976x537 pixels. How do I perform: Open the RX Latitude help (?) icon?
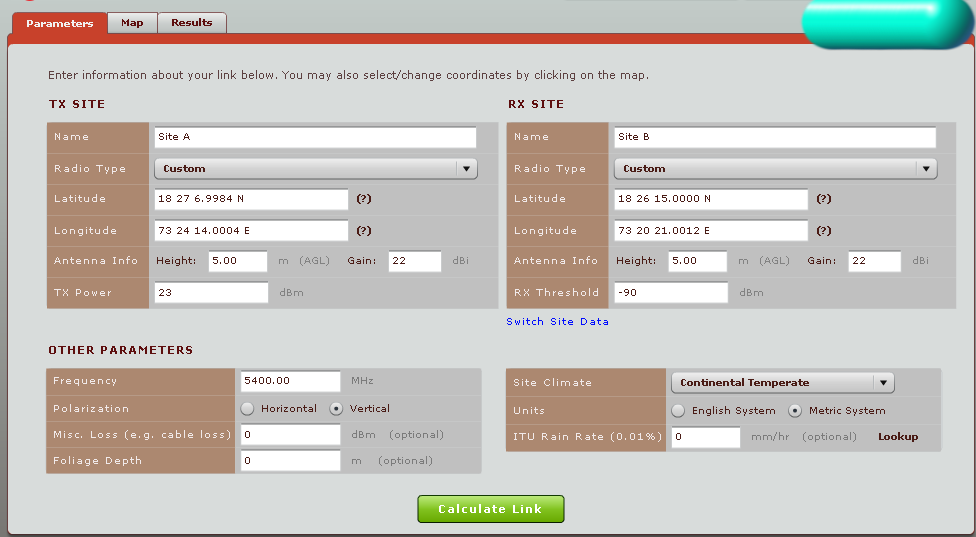[x=824, y=198]
